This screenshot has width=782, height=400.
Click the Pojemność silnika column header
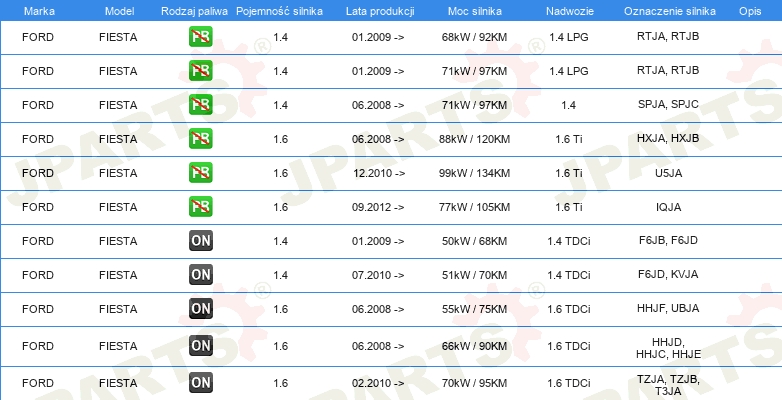[x=279, y=11]
